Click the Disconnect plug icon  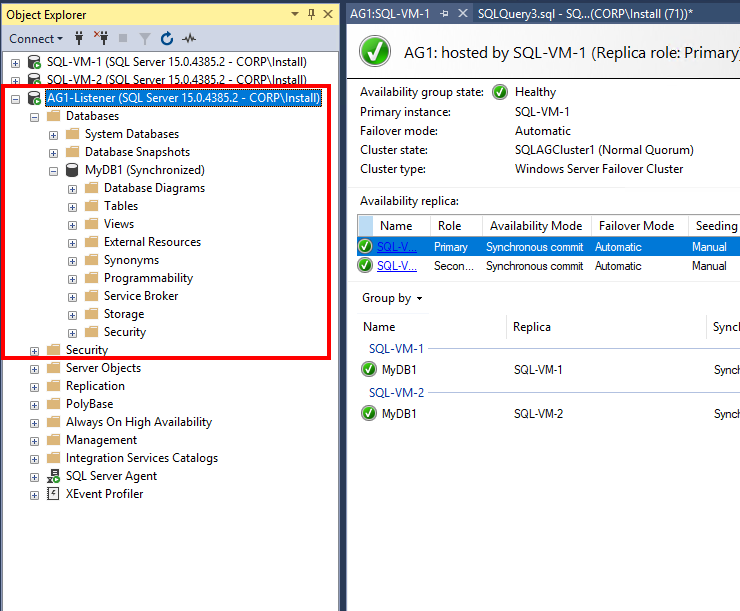pos(101,38)
